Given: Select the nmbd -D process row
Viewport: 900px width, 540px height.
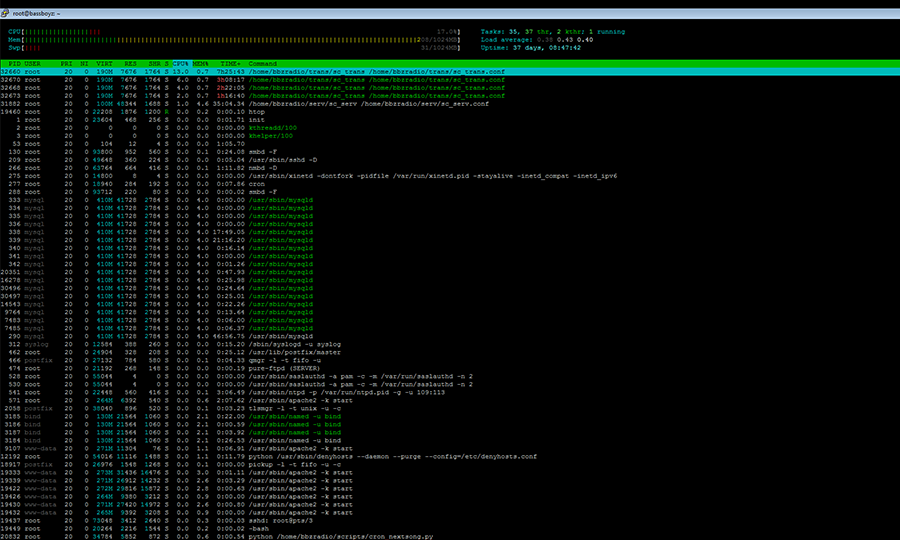Looking at the screenshot, I should pos(450,168).
